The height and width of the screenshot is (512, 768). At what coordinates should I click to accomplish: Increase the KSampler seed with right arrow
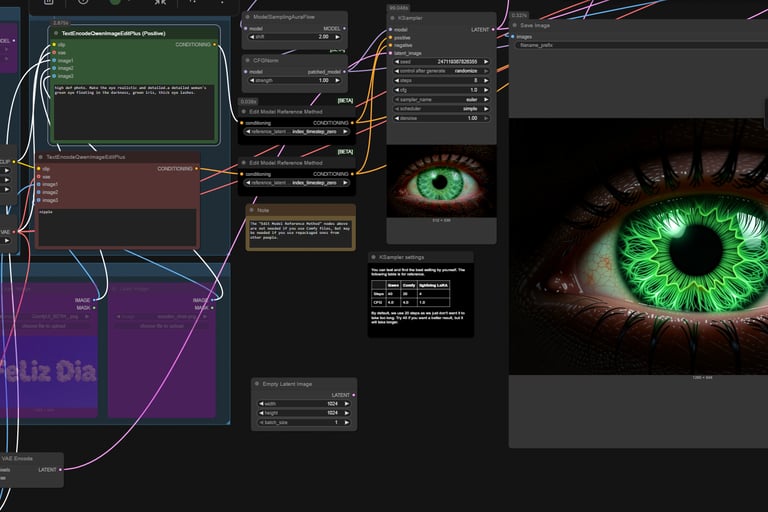point(486,62)
